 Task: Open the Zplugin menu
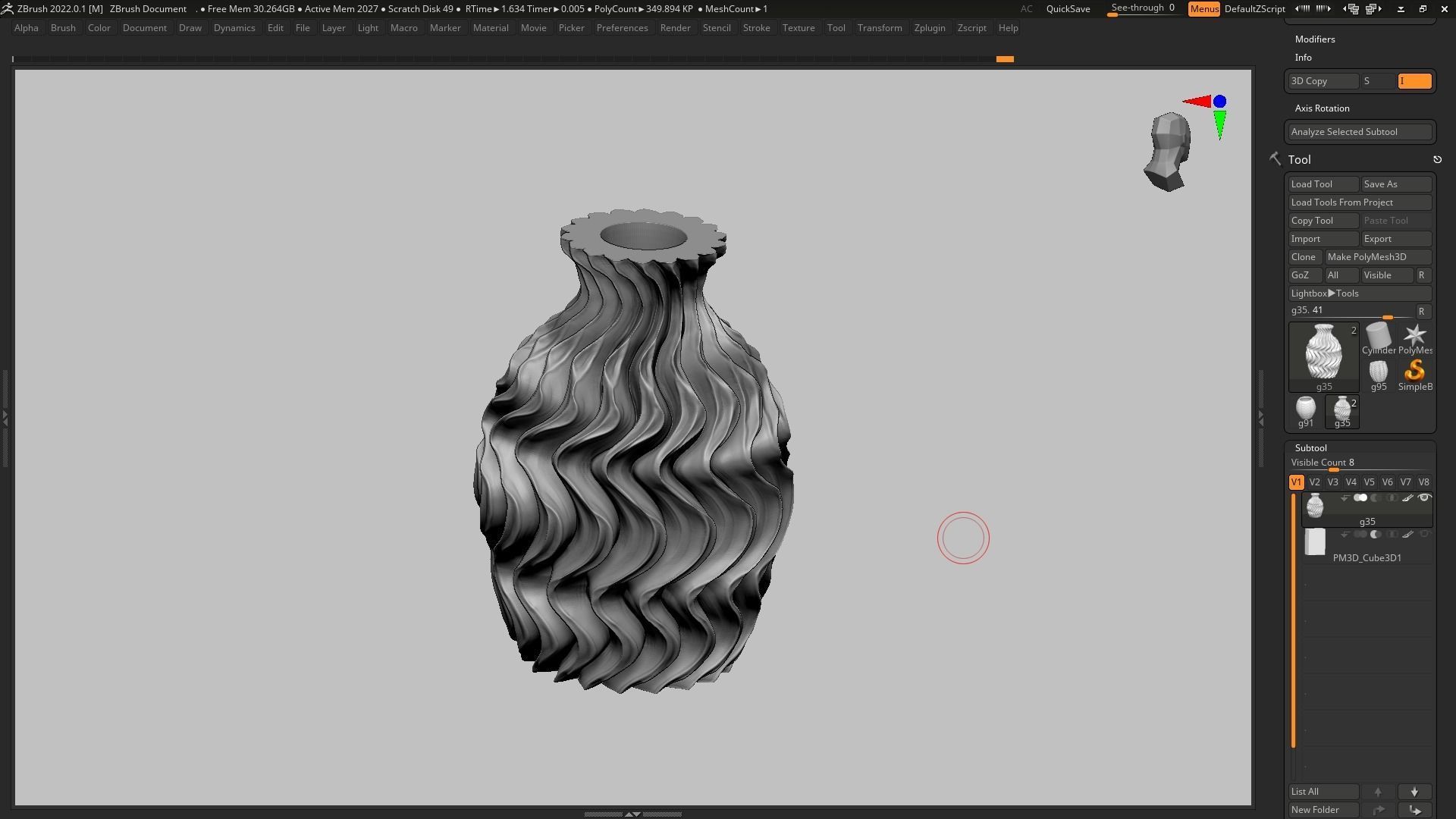click(x=929, y=28)
